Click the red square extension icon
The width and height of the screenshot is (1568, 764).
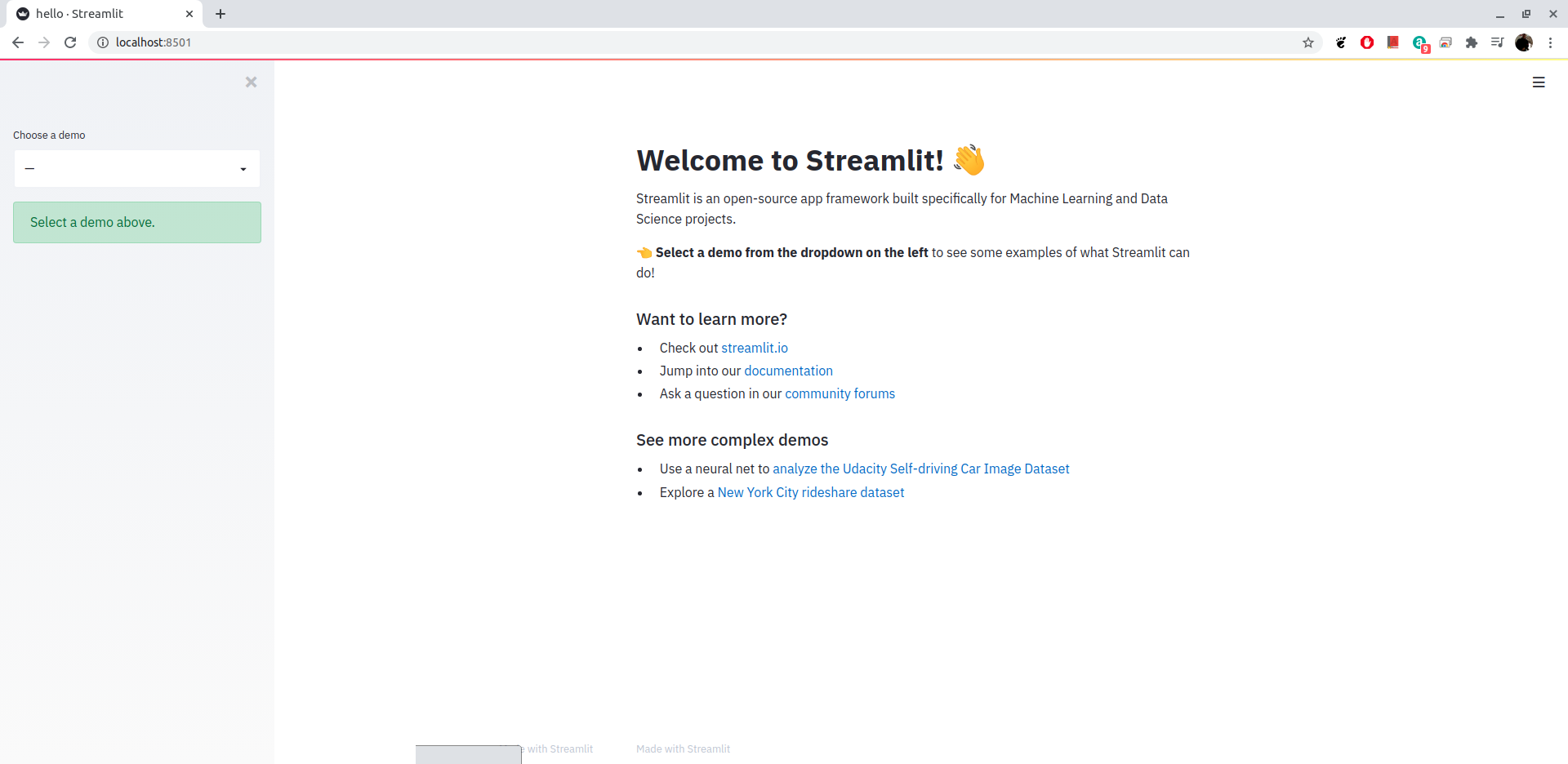(x=1393, y=42)
